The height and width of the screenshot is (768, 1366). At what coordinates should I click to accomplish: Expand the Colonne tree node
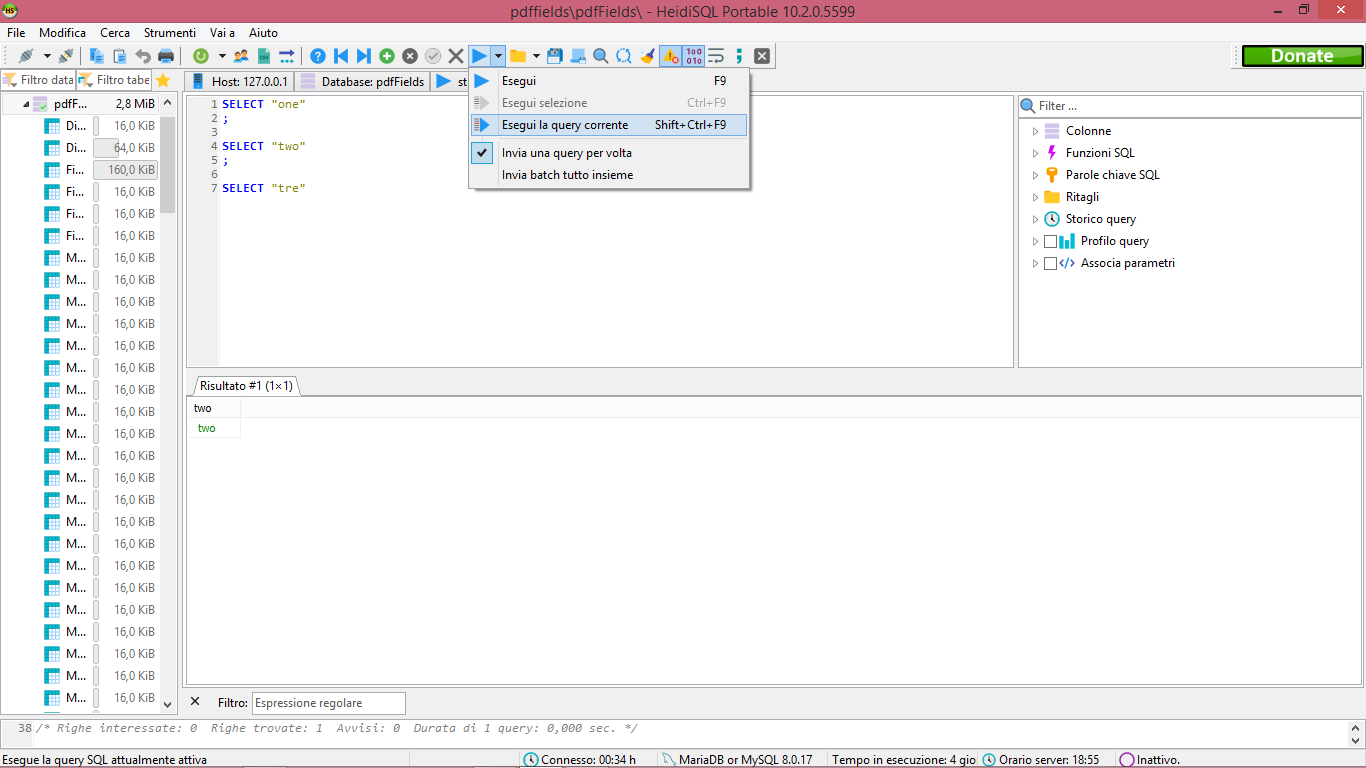coord(1035,131)
